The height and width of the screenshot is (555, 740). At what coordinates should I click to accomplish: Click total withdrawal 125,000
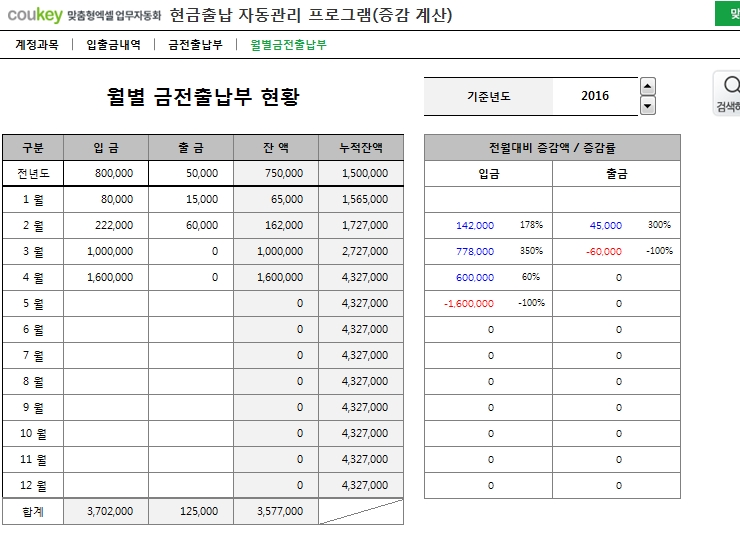pyautogui.click(x=191, y=511)
